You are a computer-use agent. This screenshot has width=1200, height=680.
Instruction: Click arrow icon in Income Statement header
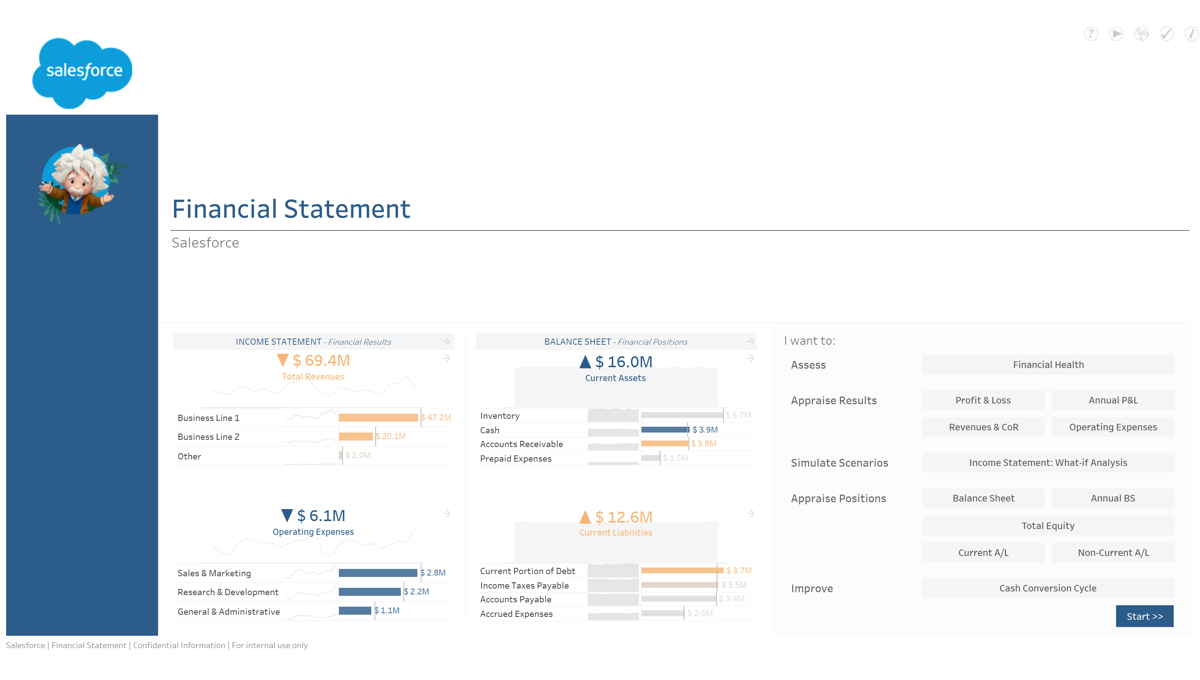[446, 342]
